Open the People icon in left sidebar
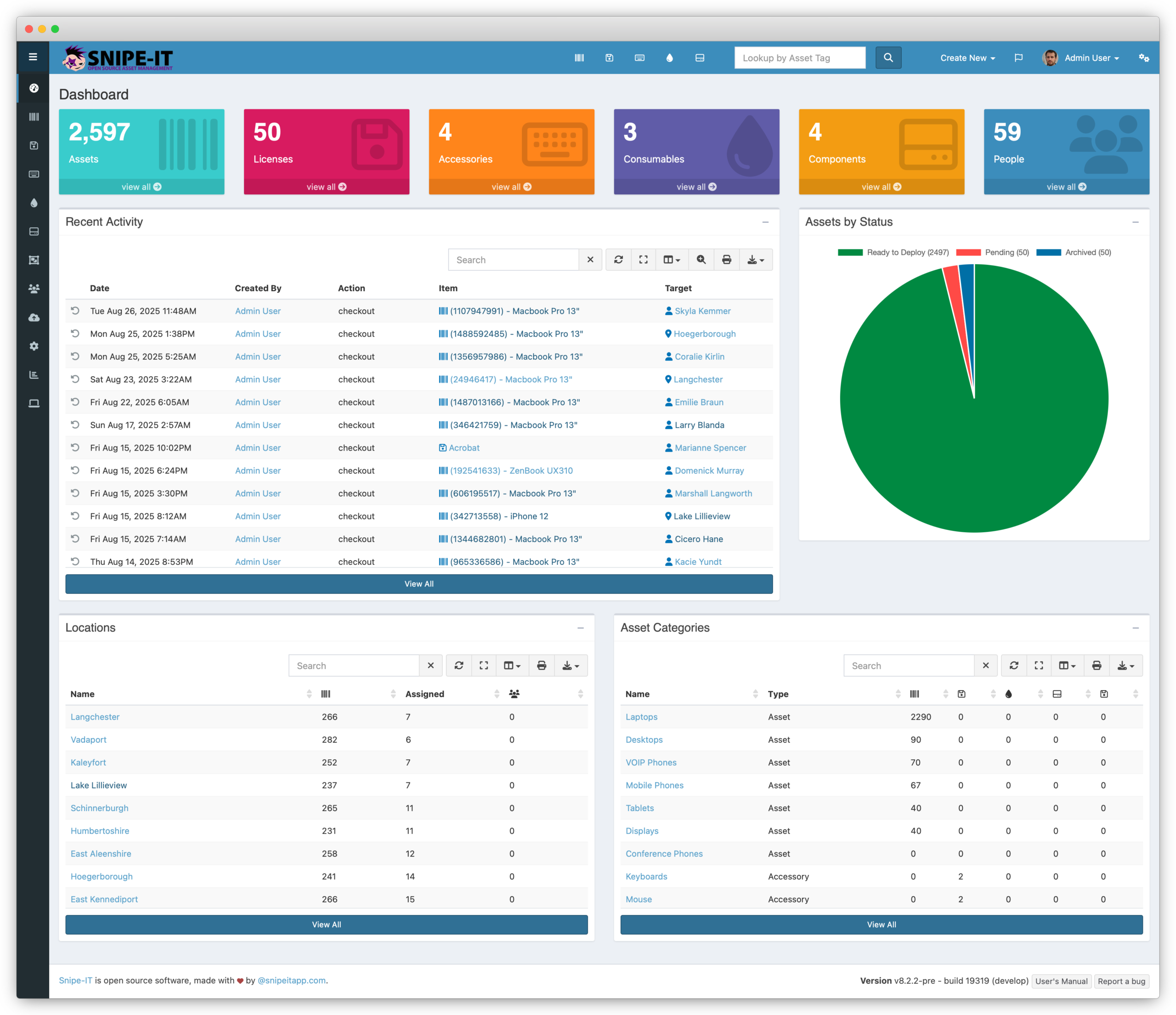 34,289
